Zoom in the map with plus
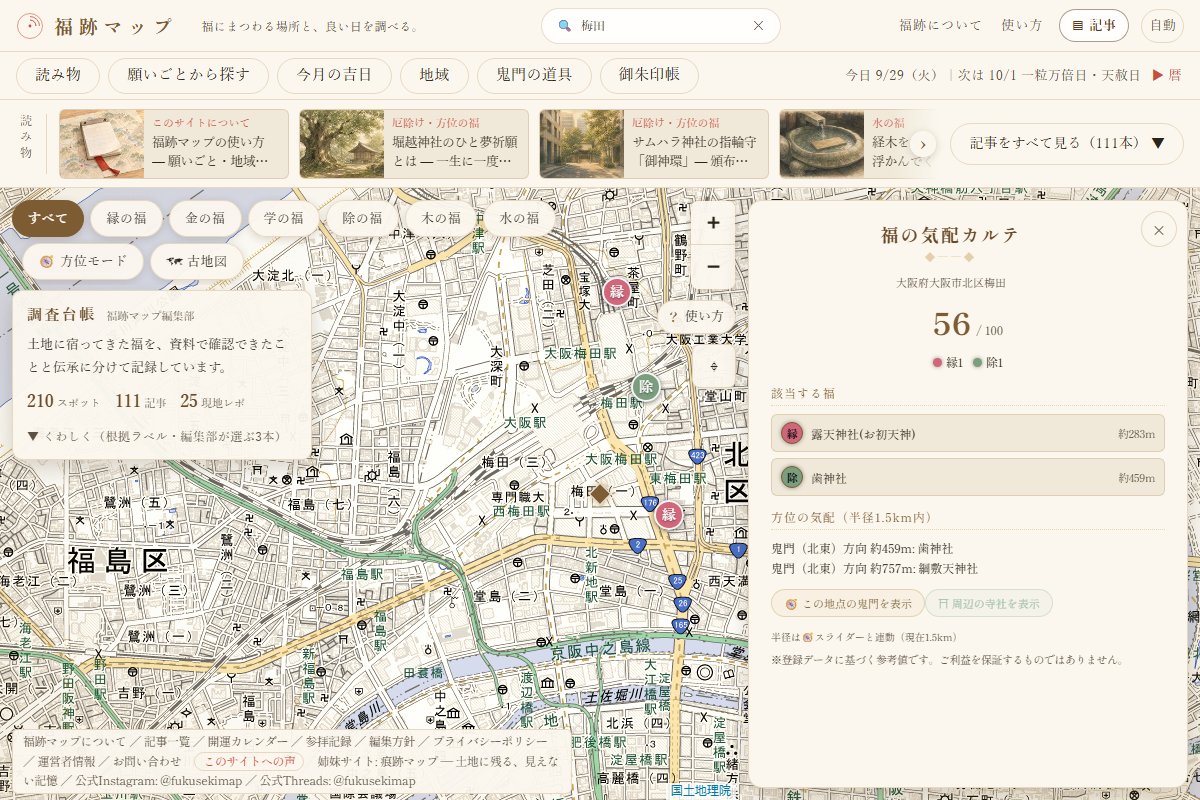The height and width of the screenshot is (800, 1200). click(x=713, y=223)
